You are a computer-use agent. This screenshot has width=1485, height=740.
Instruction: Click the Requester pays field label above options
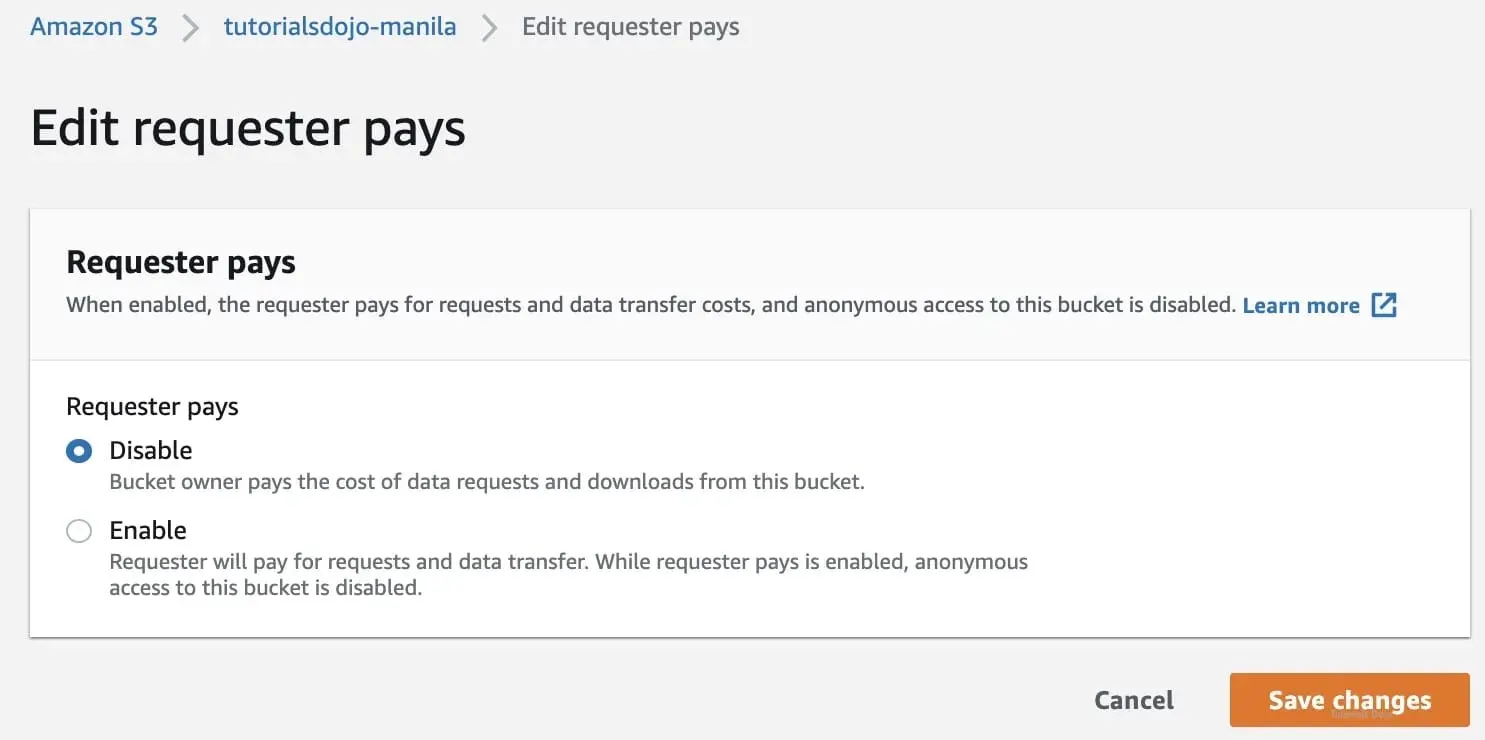152,407
